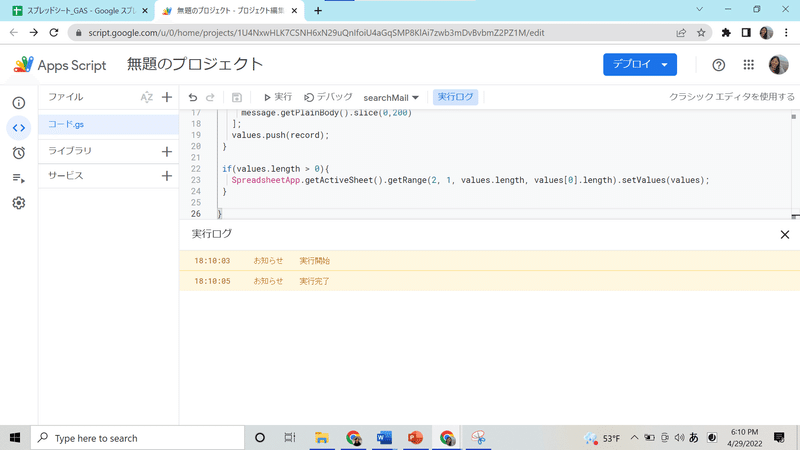This screenshot has width=800, height=450.
Task: Share this page icon in address bar
Action: [x=681, y=33]
